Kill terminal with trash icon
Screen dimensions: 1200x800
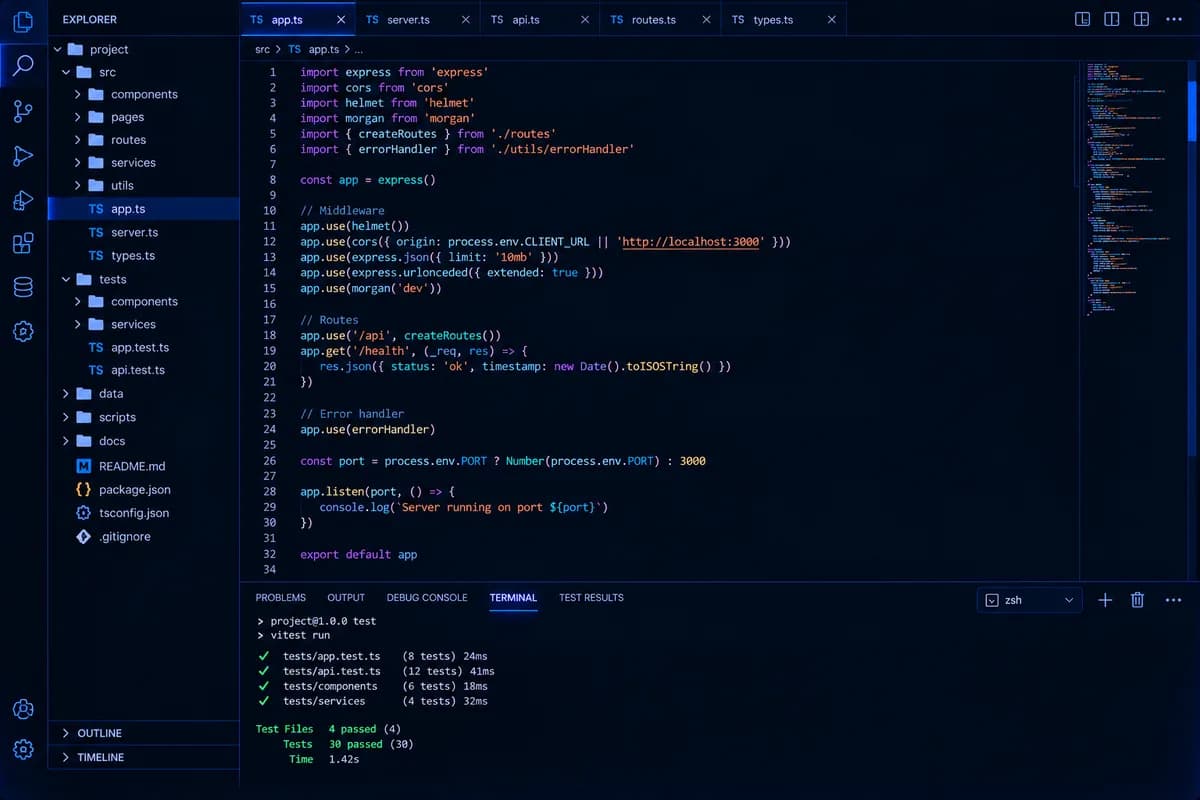coord(1137,600)
